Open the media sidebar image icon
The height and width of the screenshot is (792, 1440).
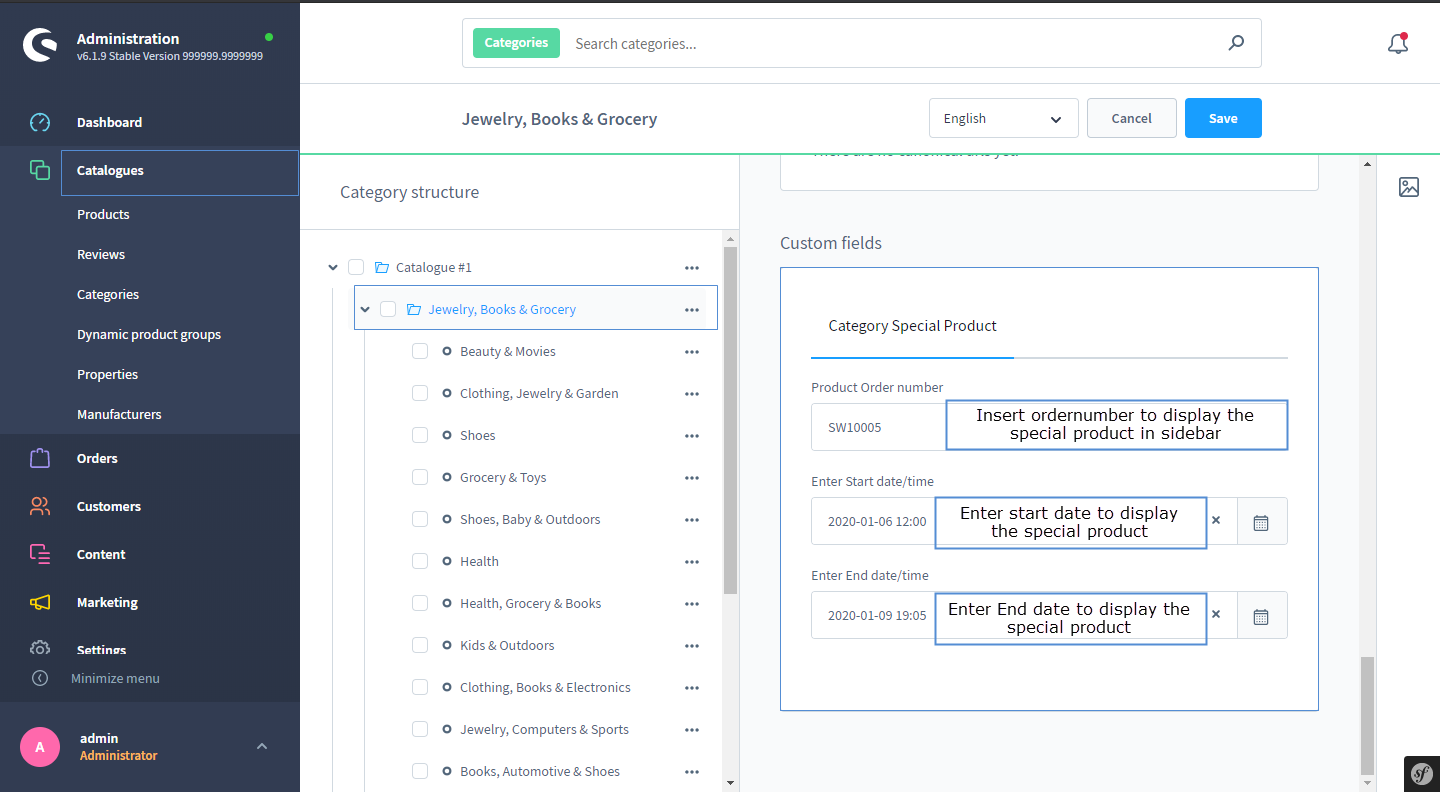click(1409, 187)
